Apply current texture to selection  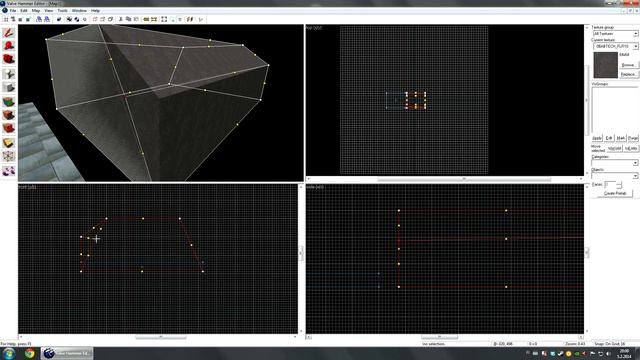tap(9, 115)
